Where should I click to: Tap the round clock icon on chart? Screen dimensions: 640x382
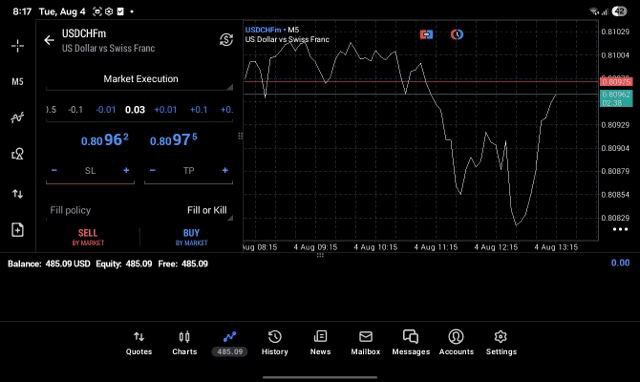coord(457,35)
